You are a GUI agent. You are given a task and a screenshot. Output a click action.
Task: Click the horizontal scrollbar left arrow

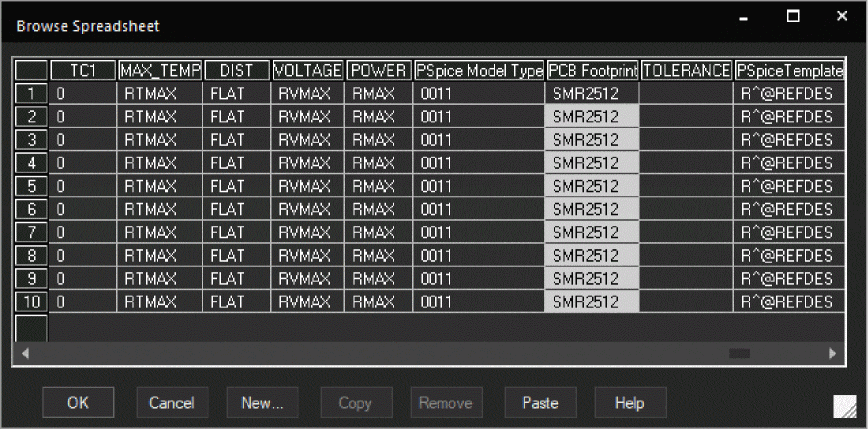point(24,353)
